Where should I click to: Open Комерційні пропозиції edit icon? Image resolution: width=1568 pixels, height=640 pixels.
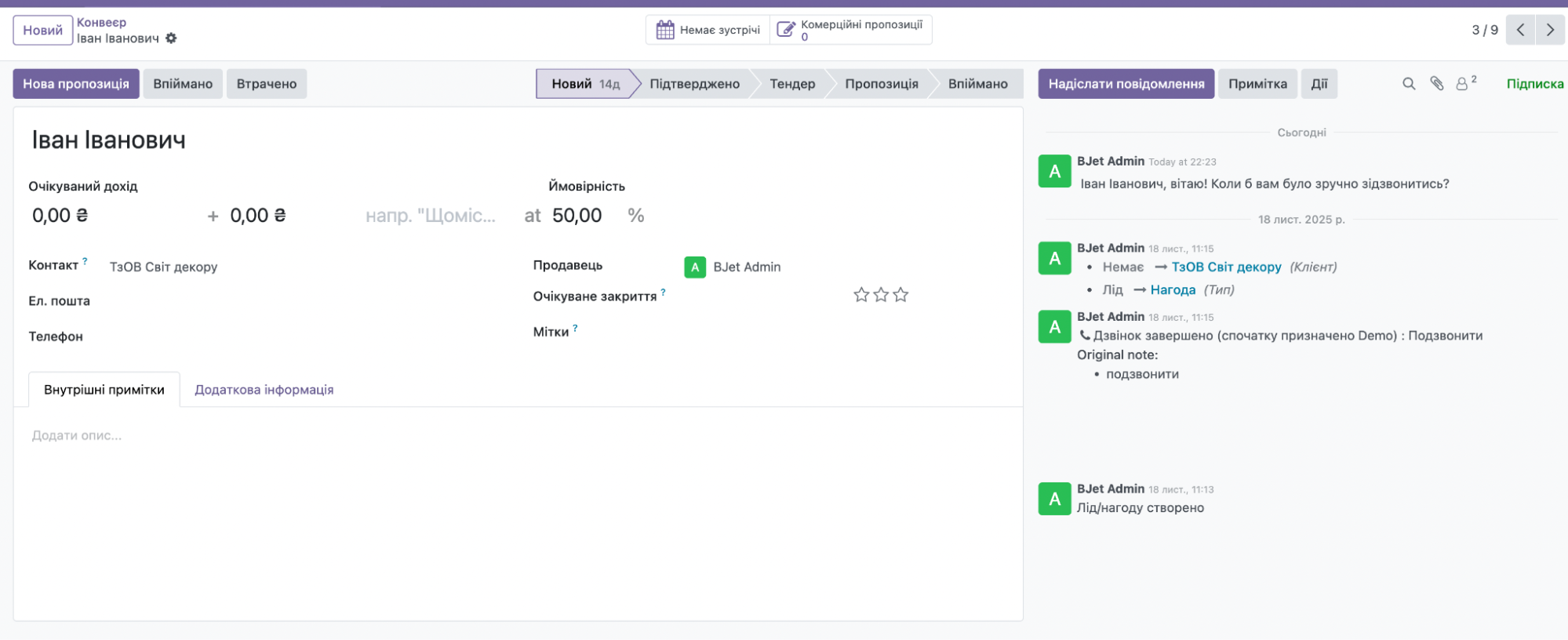point(785,30)
